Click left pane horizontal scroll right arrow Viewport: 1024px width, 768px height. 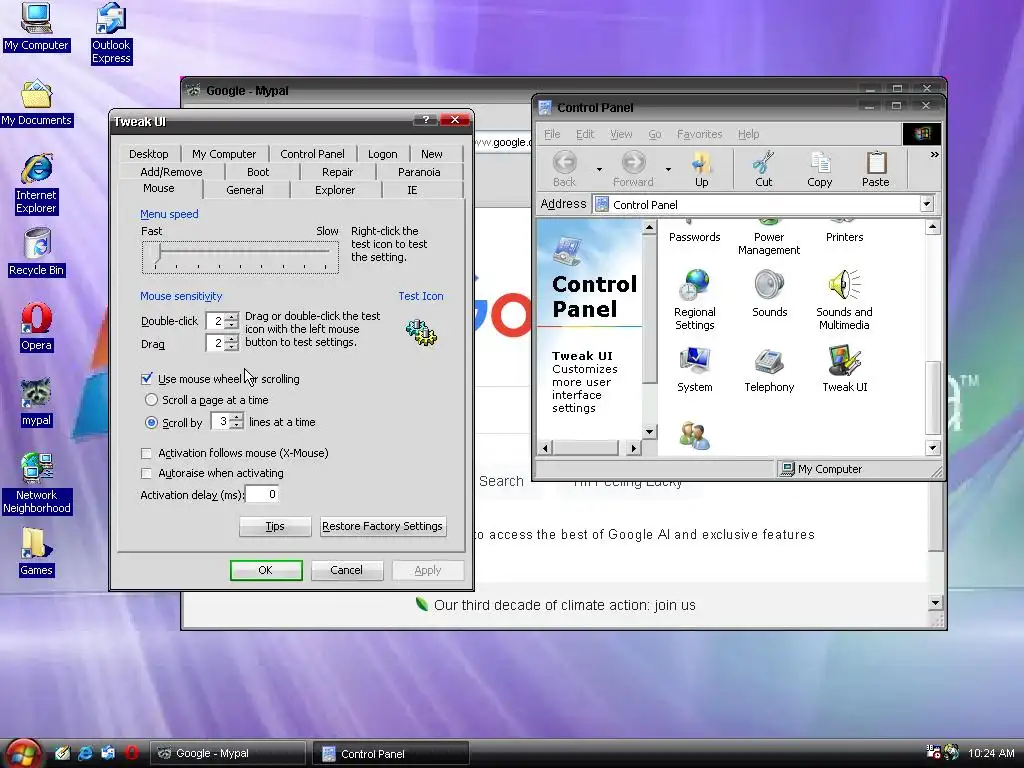633,448
